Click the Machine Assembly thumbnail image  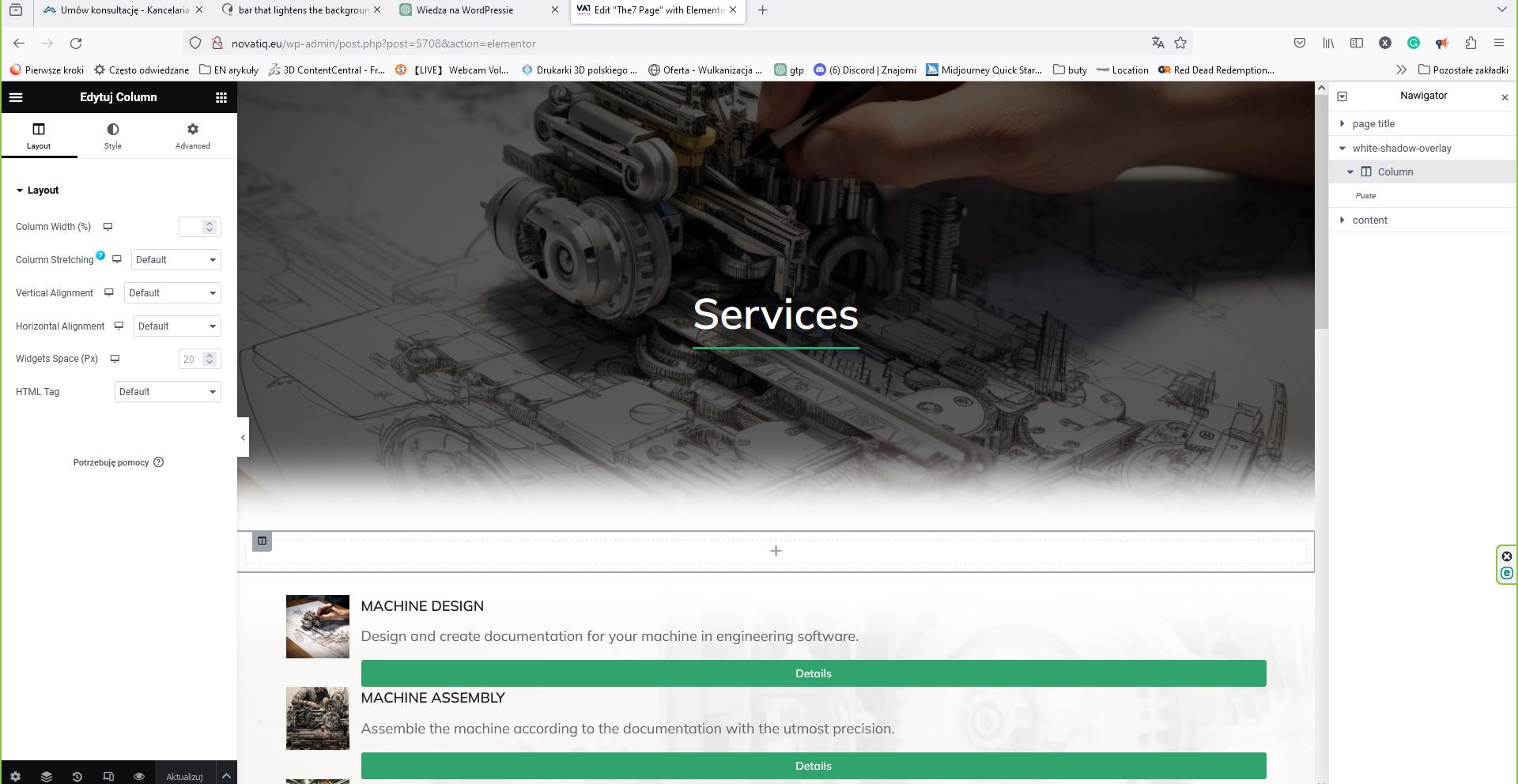coord(317,718)
